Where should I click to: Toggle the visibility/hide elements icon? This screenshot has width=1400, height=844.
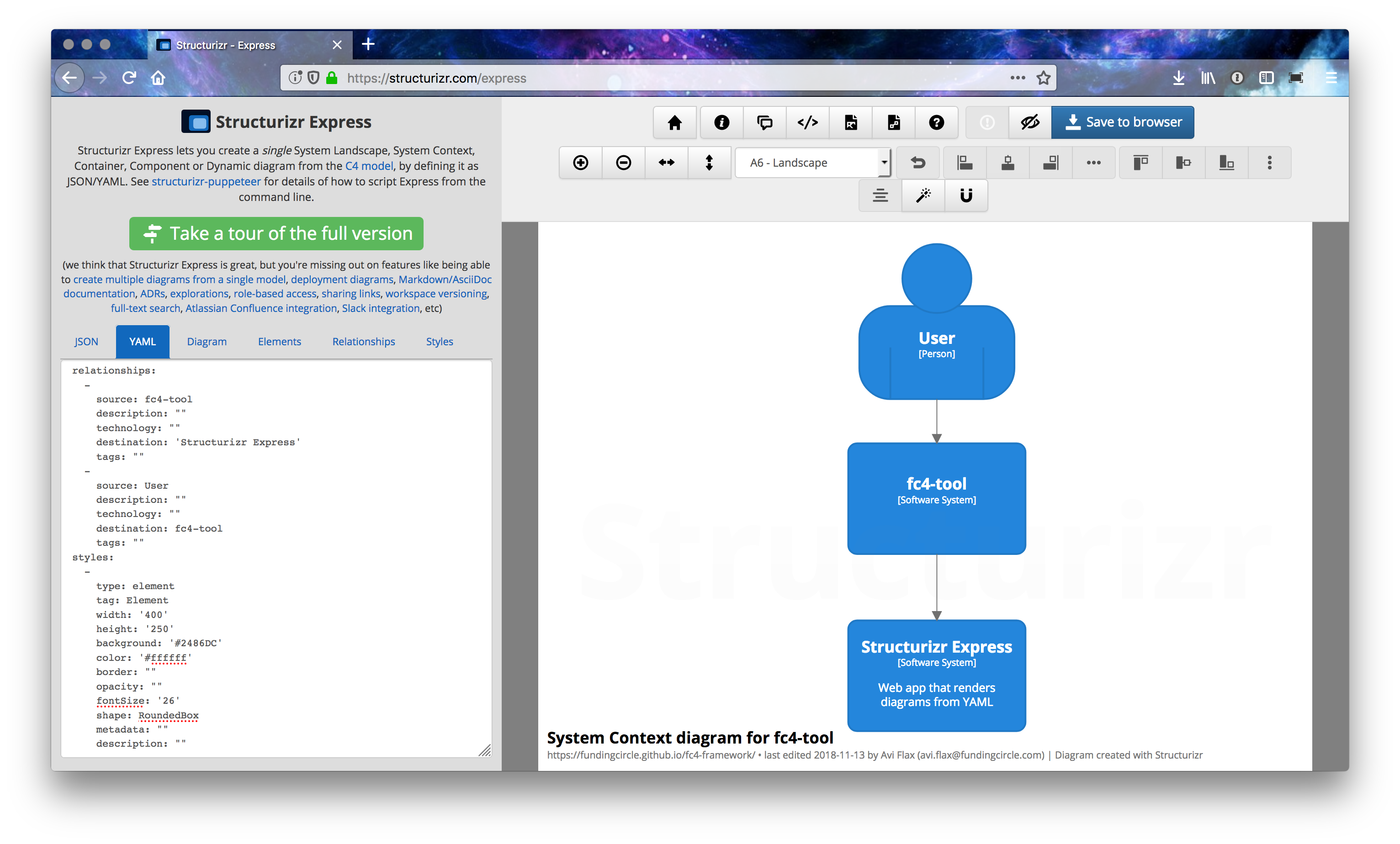point(1029,122)
